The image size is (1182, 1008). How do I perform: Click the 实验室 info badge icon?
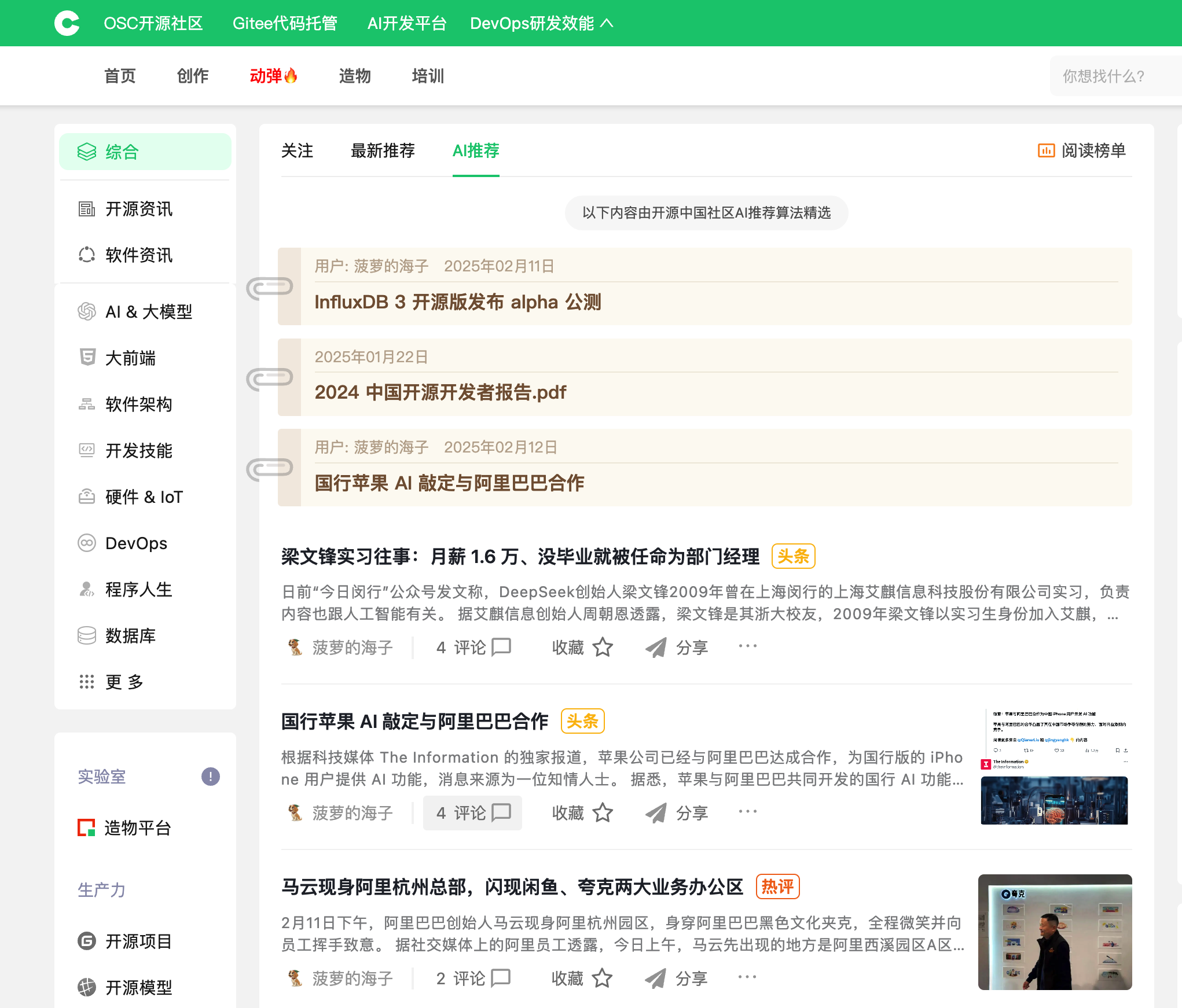(211, 777)
